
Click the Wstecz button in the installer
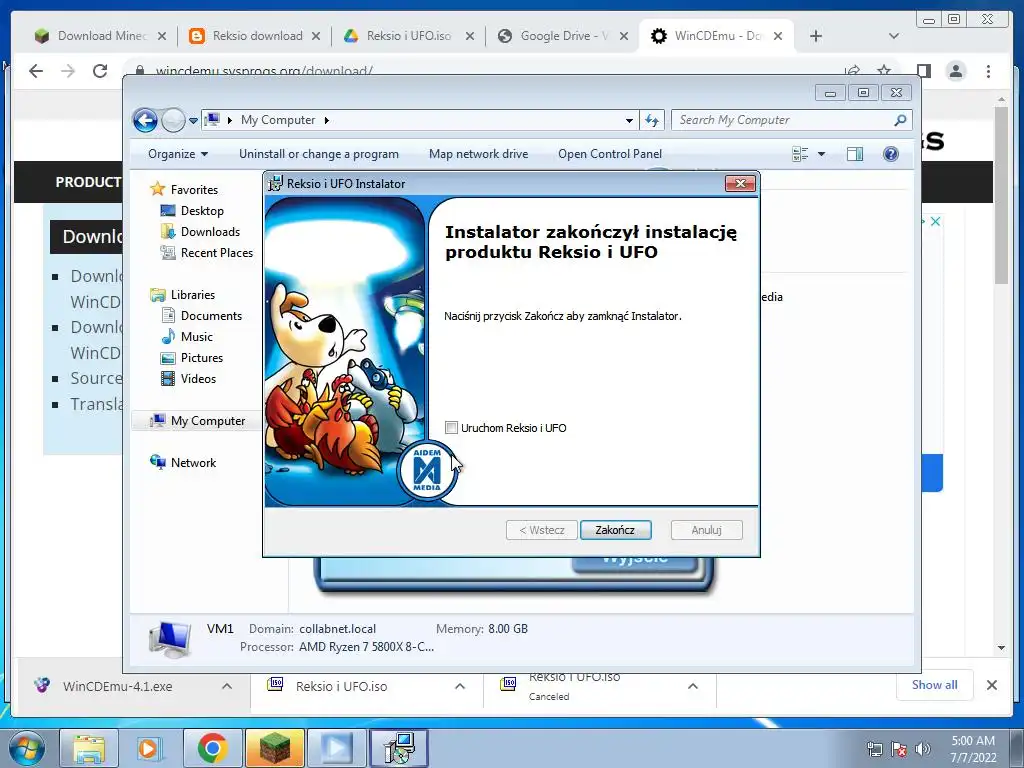tap(541, 530)
